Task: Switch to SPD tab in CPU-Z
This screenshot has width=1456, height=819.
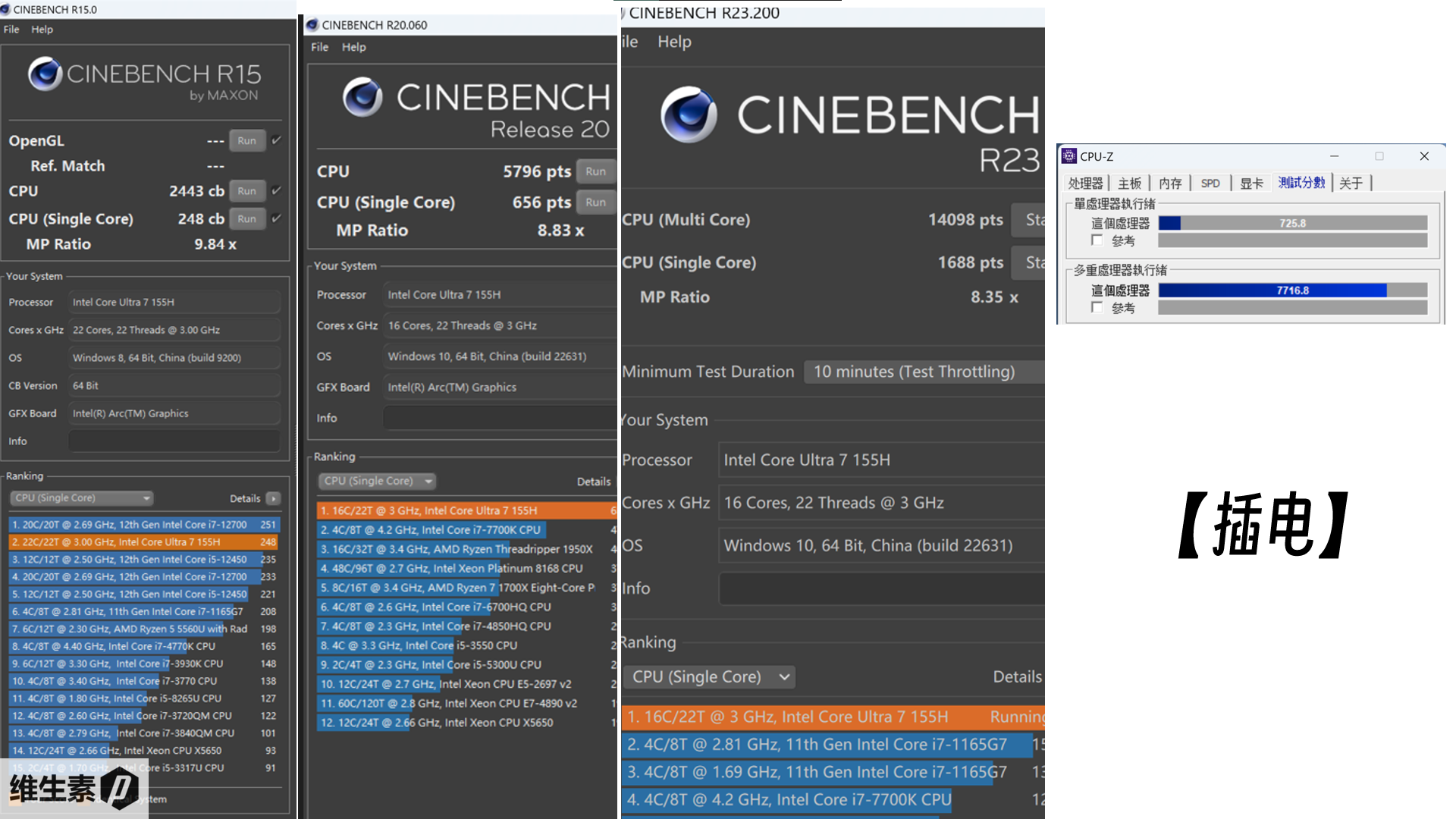Action: coord(1210,184)
